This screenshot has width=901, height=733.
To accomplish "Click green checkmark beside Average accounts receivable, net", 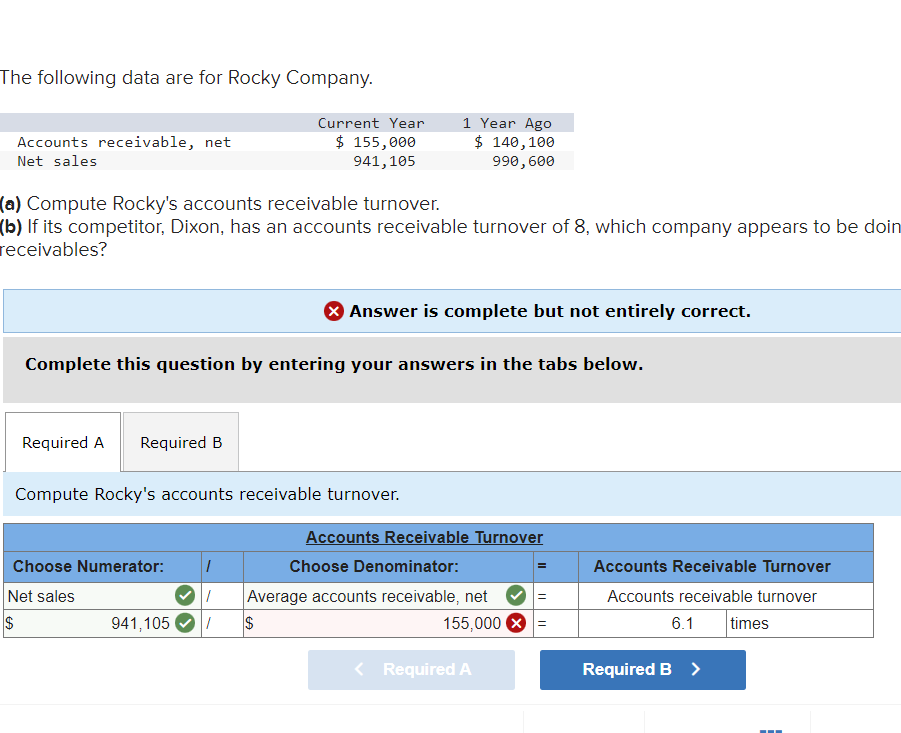I will (515, 595).
